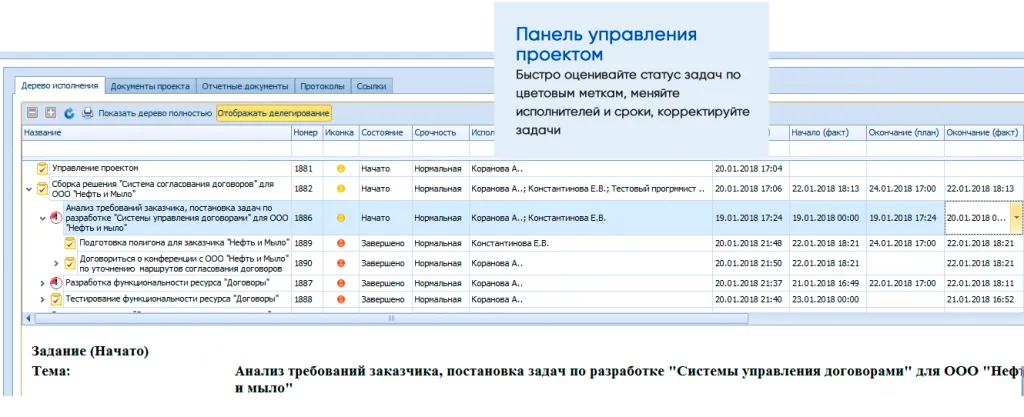
Task: Click filter field under "Название" column
Action: (x=156, y=149)
